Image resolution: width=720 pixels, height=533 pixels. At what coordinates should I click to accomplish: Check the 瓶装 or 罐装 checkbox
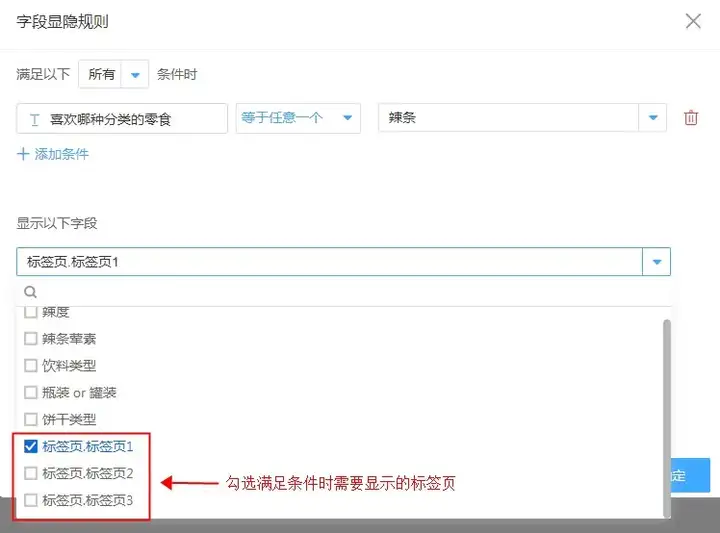pos(30,393)
